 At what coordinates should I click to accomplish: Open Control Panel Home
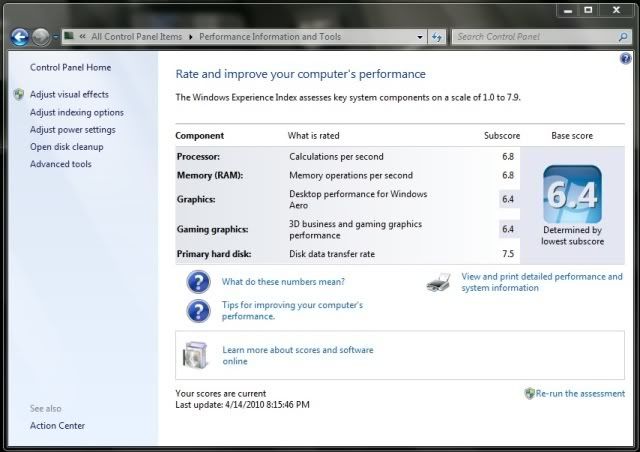coord(70,67)
